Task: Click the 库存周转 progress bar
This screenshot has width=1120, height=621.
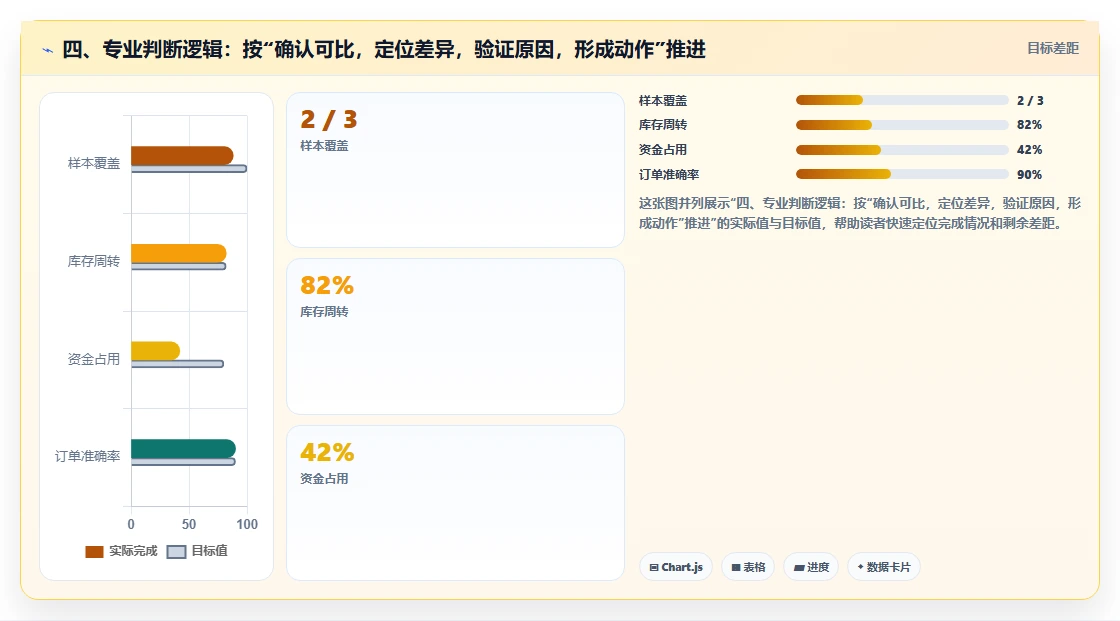Action: point(901,125)
